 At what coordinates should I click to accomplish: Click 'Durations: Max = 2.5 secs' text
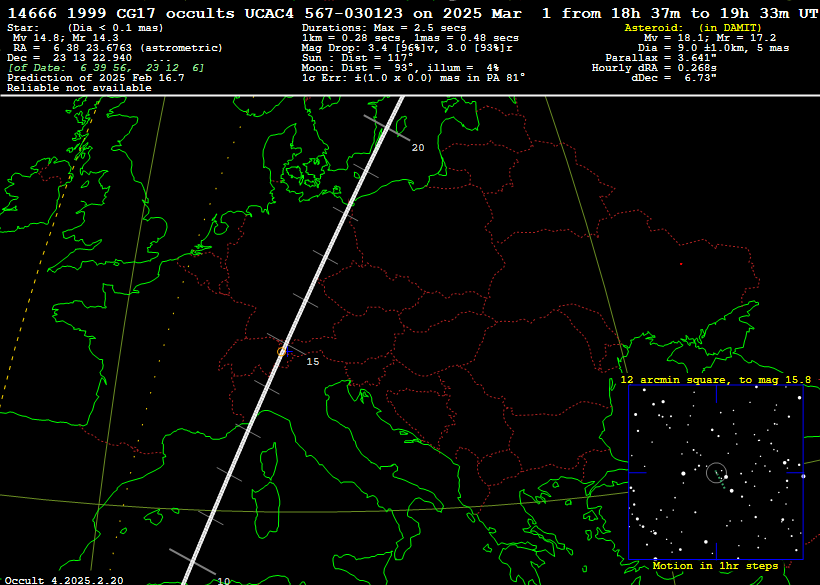tap(384, 28)
